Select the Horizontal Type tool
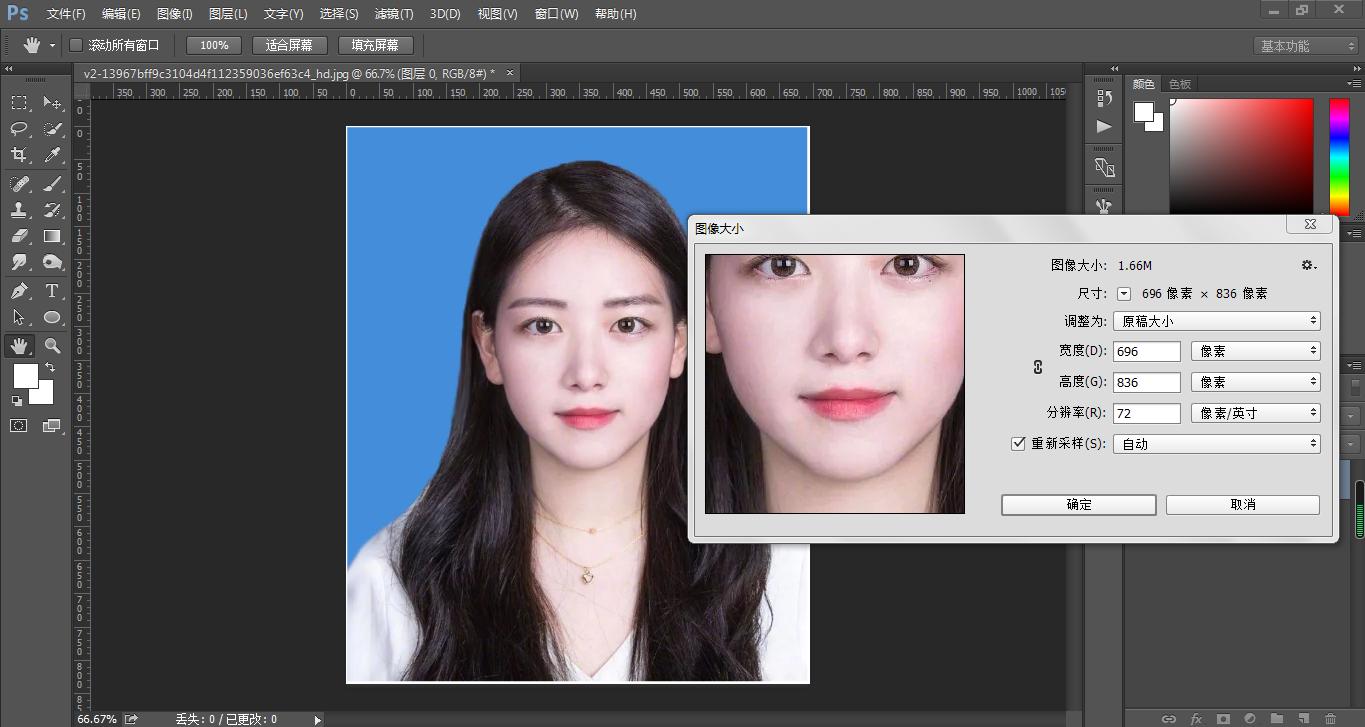1365x727 pixels. 52,291
